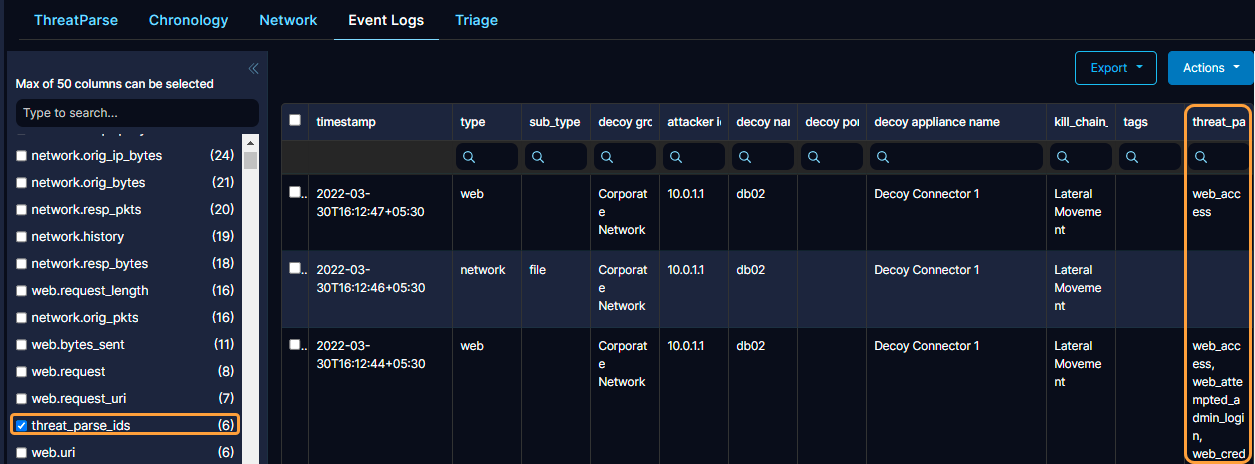Check the select-all rows header checkbox

coord(295,120)
